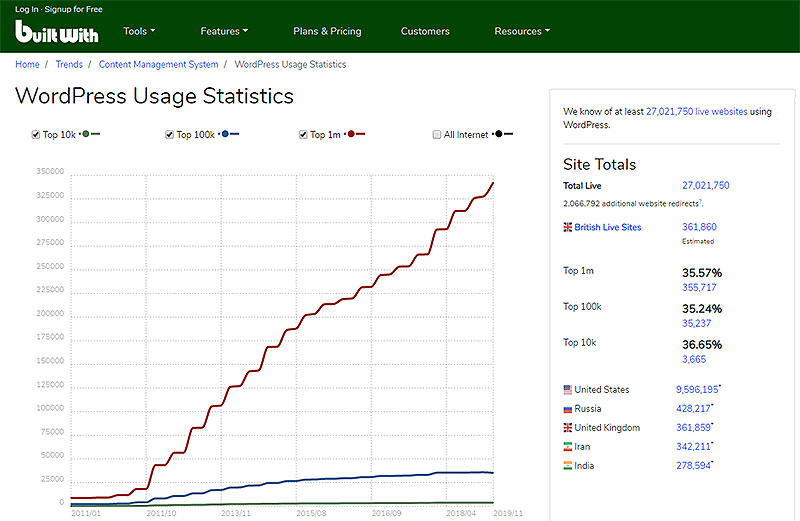Click the 27,021,750 live websites link

(x=696, y=111)
